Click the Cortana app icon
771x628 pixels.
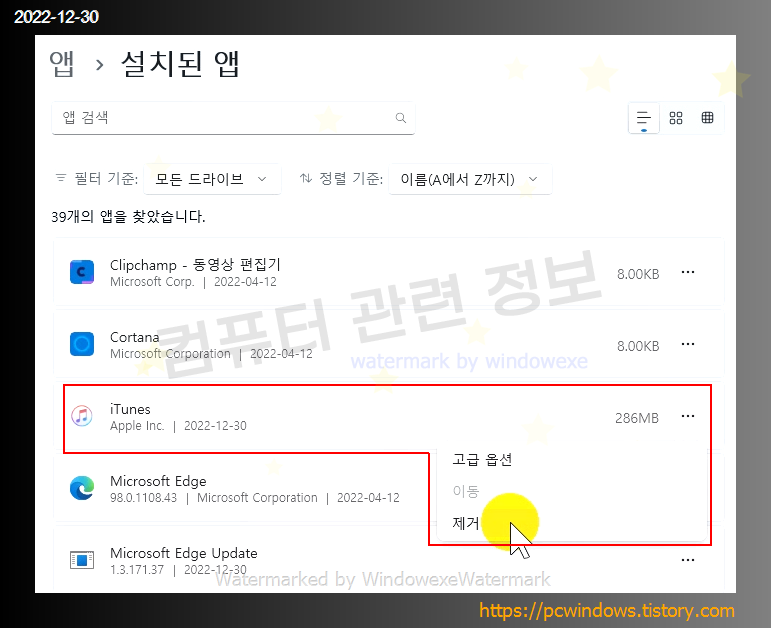point(82,344)
